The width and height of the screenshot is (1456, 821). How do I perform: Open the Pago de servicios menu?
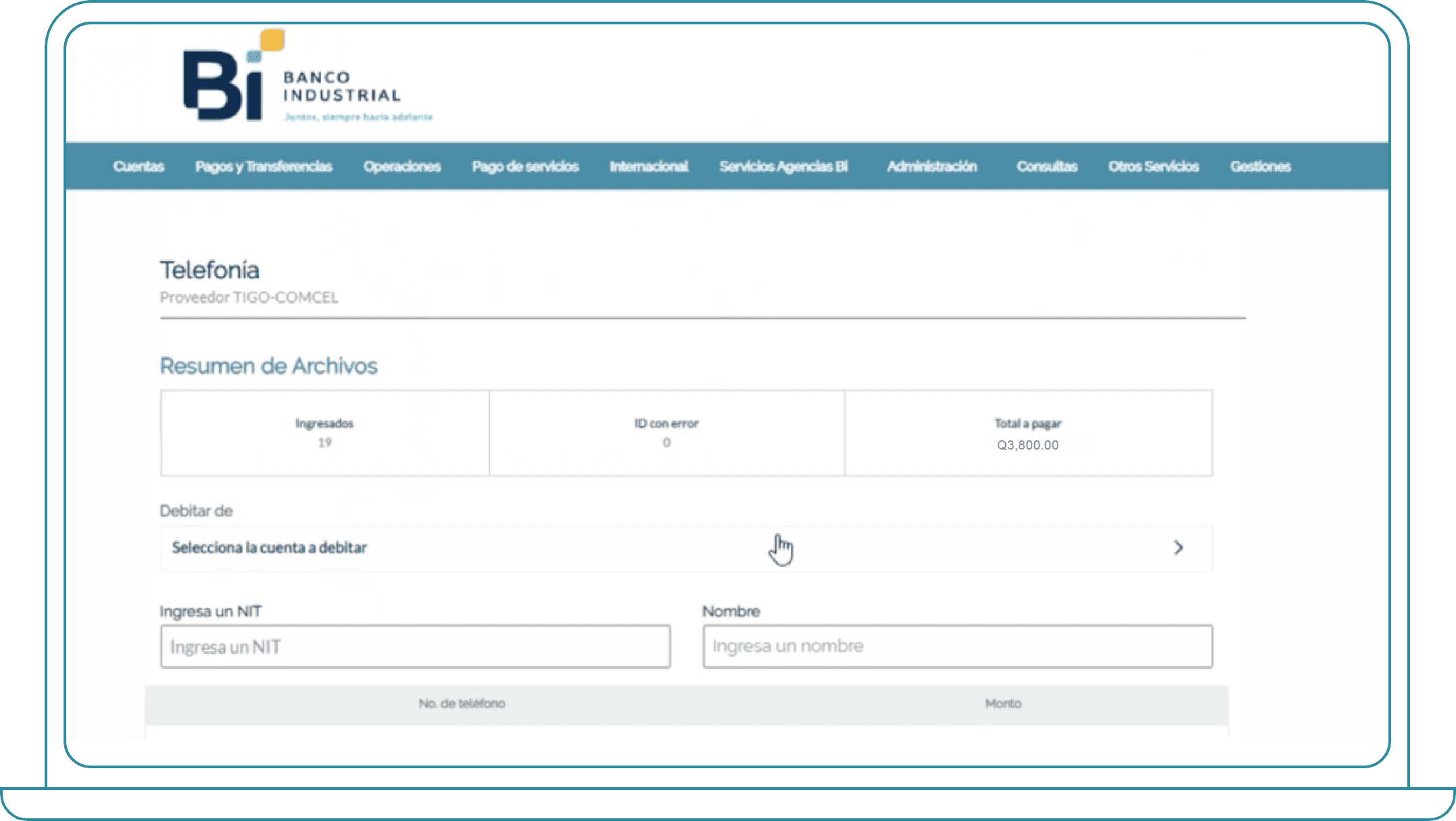527,166
